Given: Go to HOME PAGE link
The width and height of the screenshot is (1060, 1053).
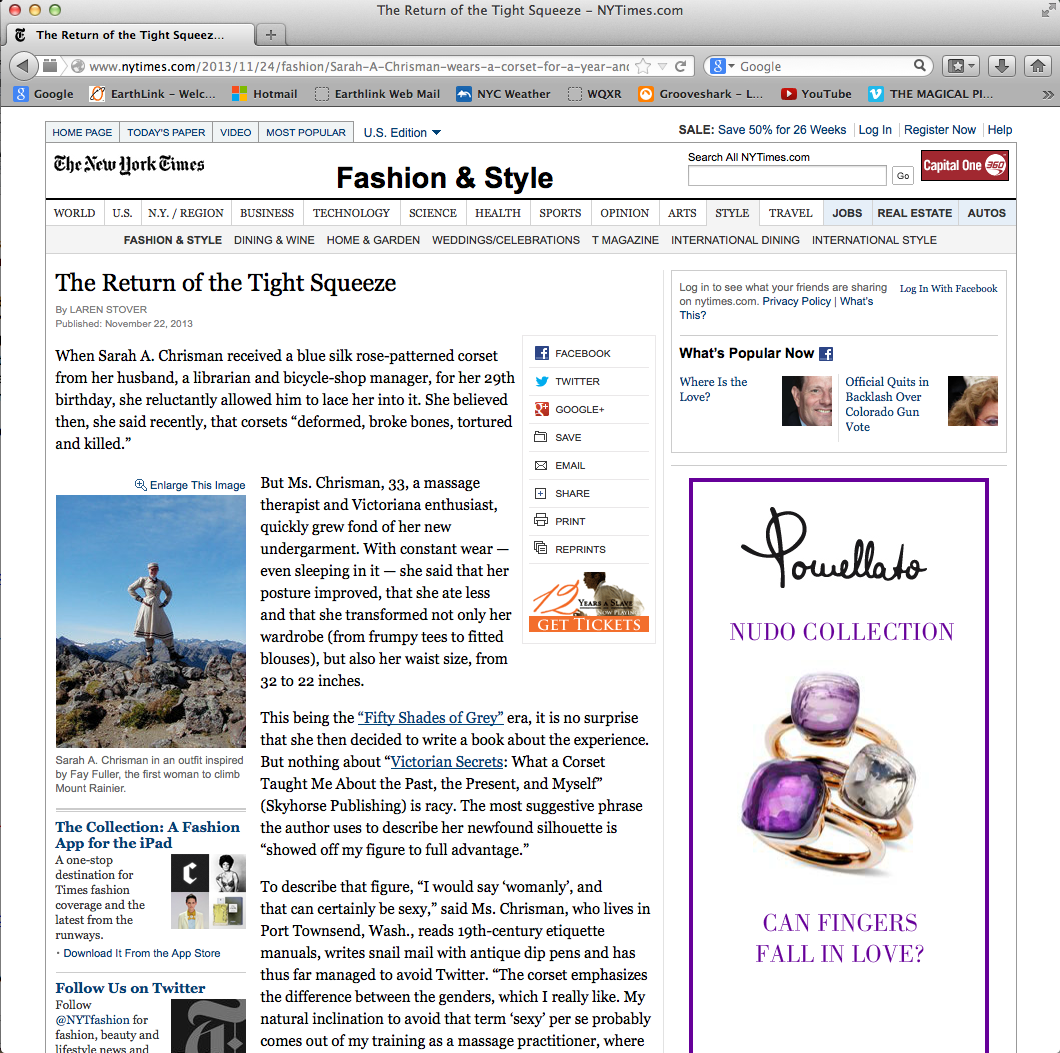Looking at the screenshot, I should pos(82,132).
